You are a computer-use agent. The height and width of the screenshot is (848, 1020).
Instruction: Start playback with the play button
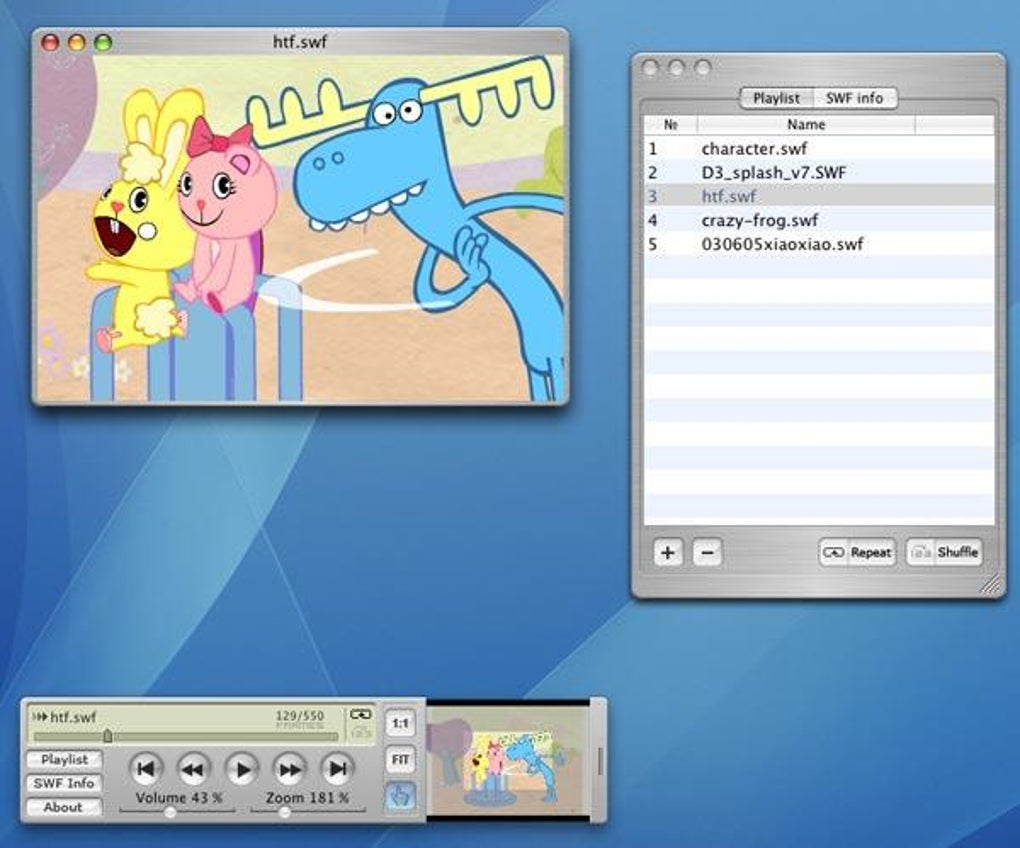tap(241, 769)
